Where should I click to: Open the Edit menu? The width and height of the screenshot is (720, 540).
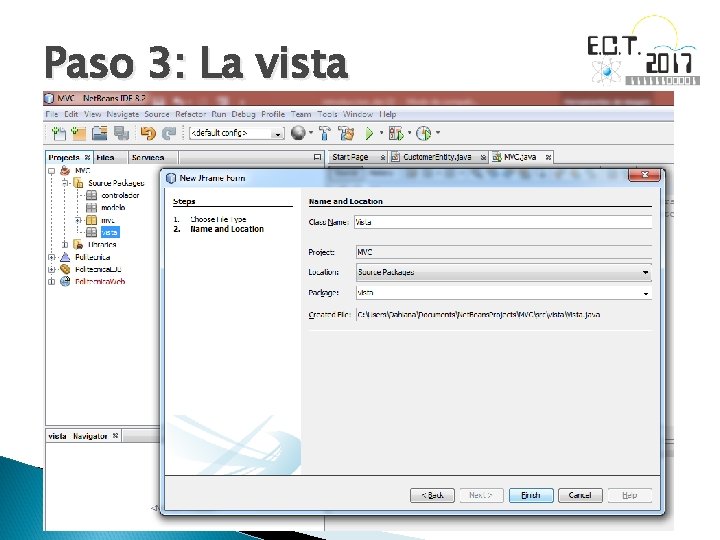pyautogui.click(x=71, y=114)
